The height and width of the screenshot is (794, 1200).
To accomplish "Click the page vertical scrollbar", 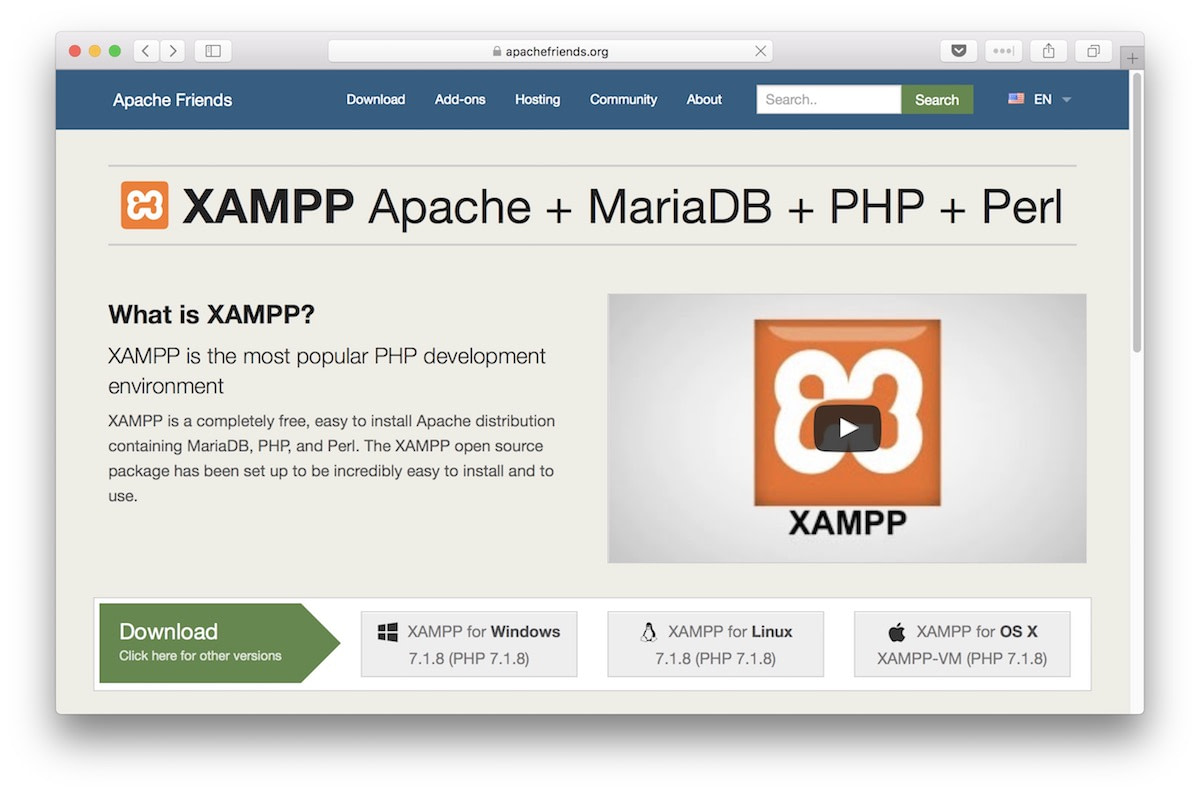I will [1137, 212].
